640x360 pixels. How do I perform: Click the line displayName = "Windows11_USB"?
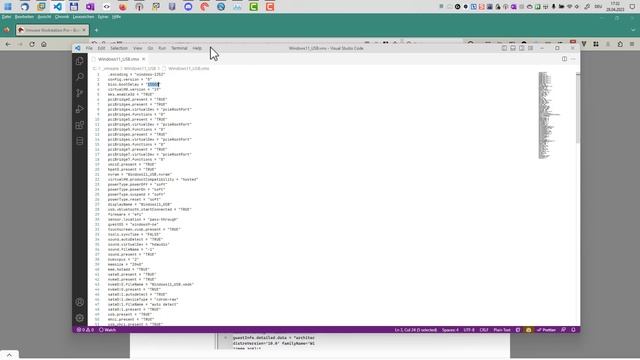(140, 204)
